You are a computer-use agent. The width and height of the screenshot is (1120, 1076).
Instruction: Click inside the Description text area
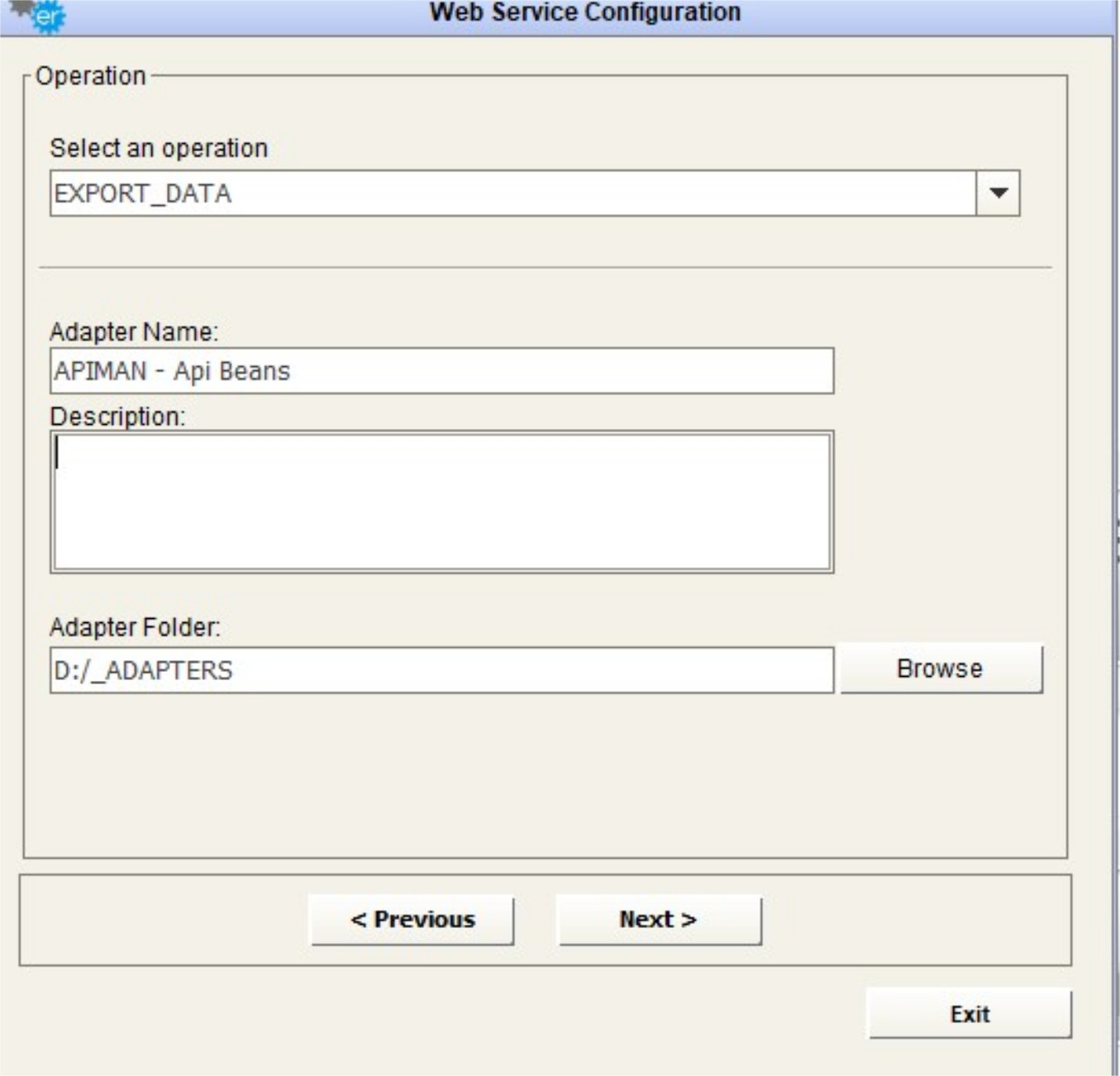pyautogui.click(x=442, y=502)
